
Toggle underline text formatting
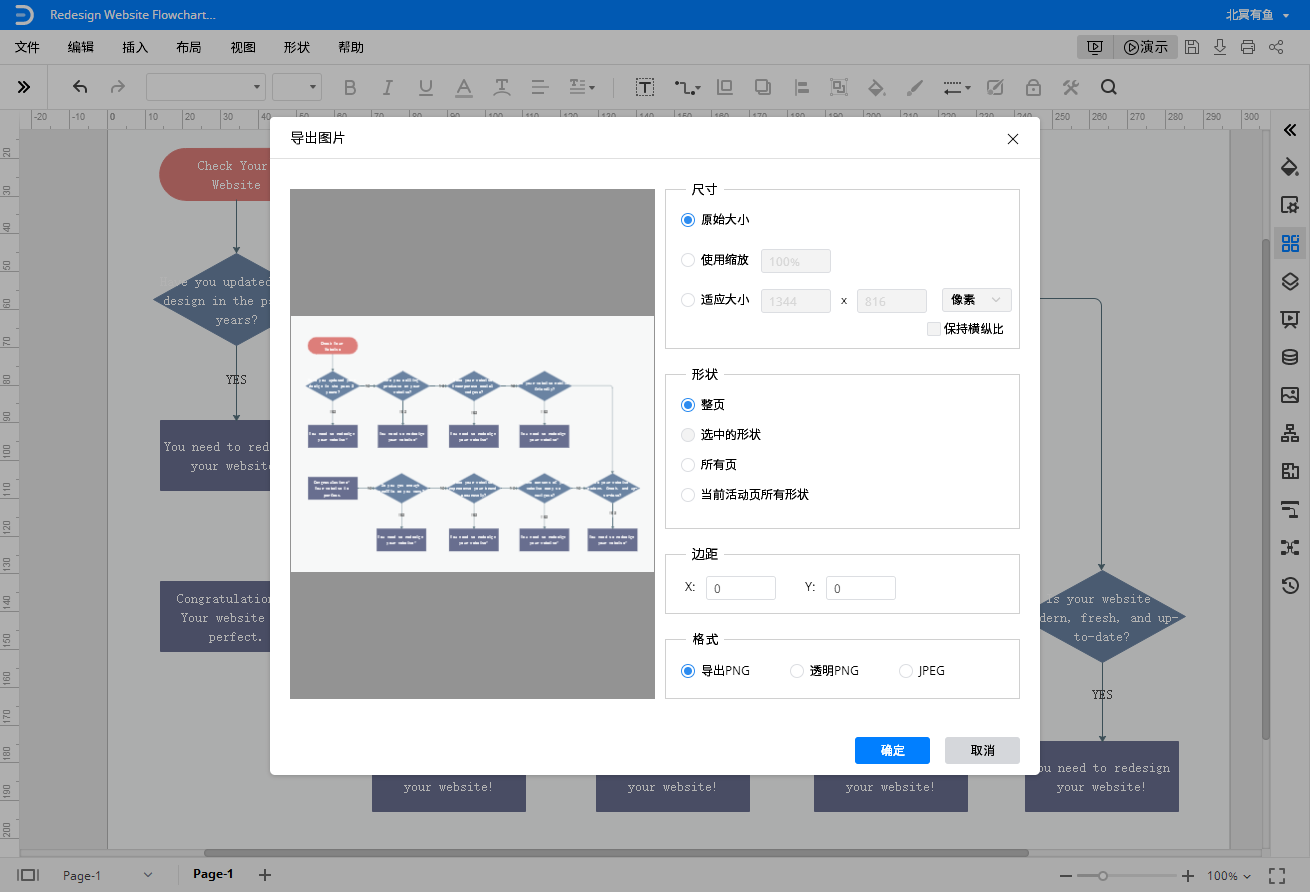(426, 87)
